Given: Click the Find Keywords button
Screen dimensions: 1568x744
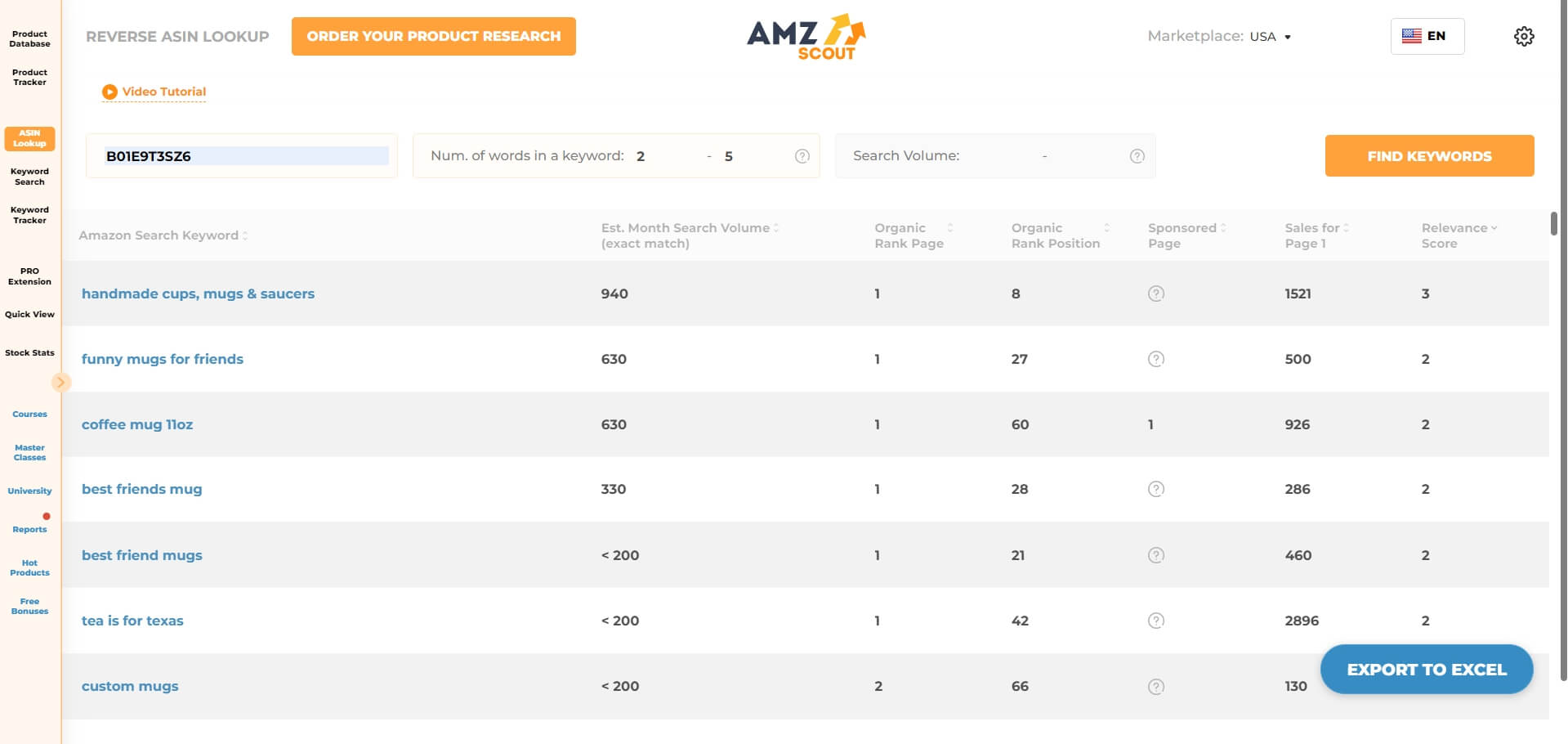Looking at the screenshot, I should point(1429,156).
